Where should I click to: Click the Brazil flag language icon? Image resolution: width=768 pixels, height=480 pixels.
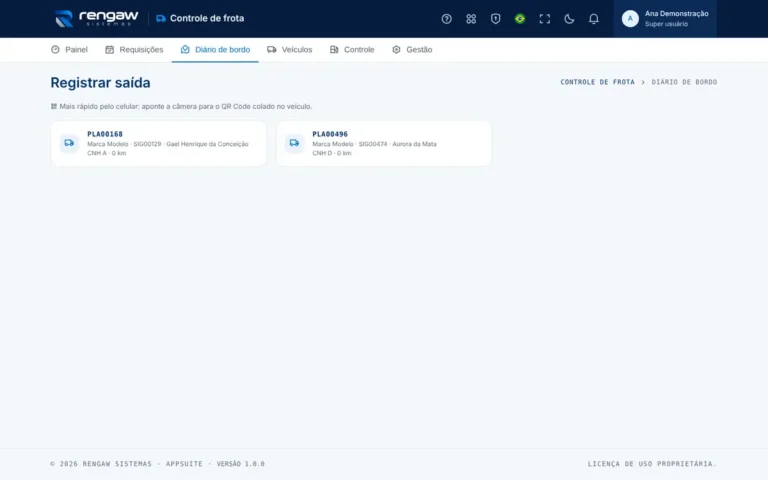click(520, 19)
